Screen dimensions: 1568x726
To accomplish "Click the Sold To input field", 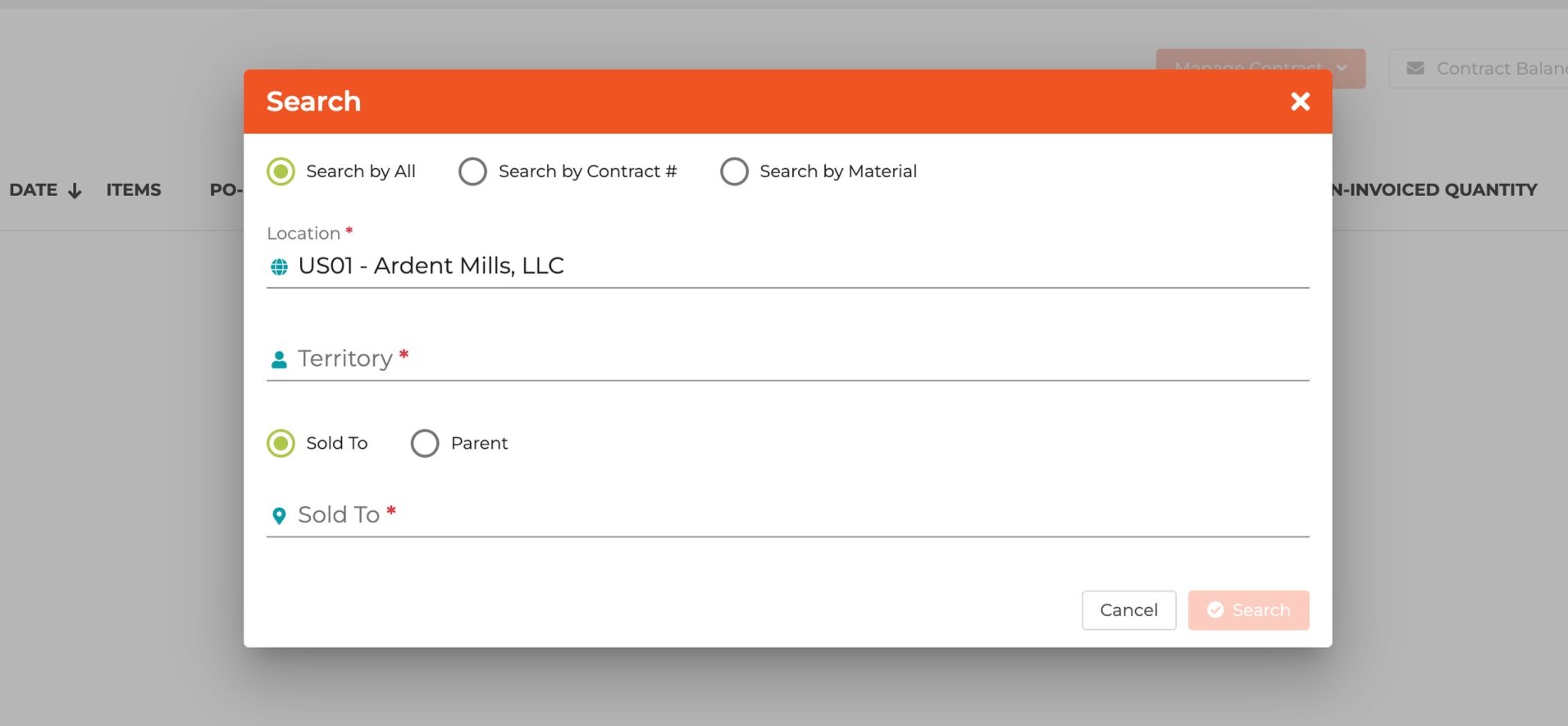I will point(787,515).
